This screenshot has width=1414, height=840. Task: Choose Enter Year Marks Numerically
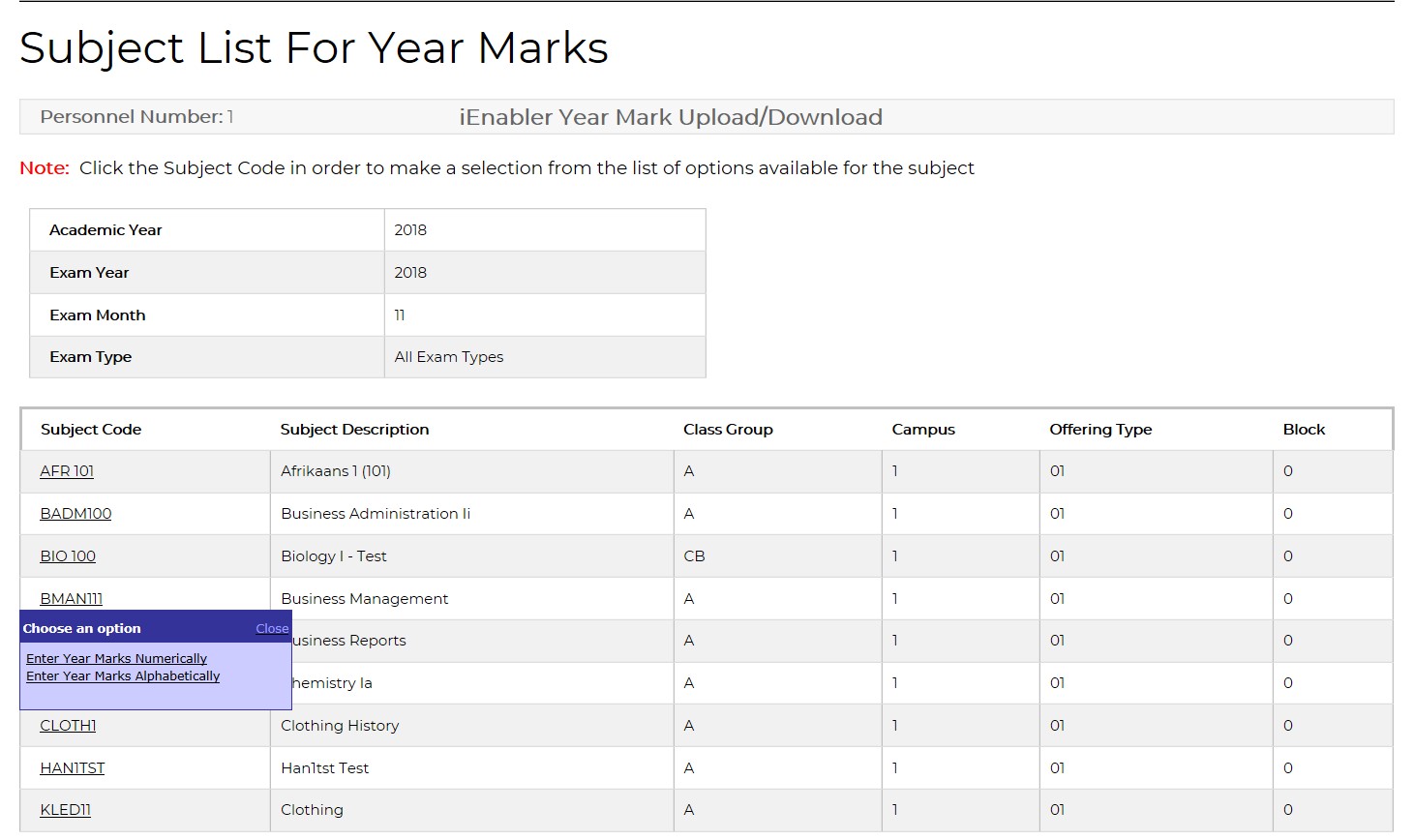click(x=115, y=658)
